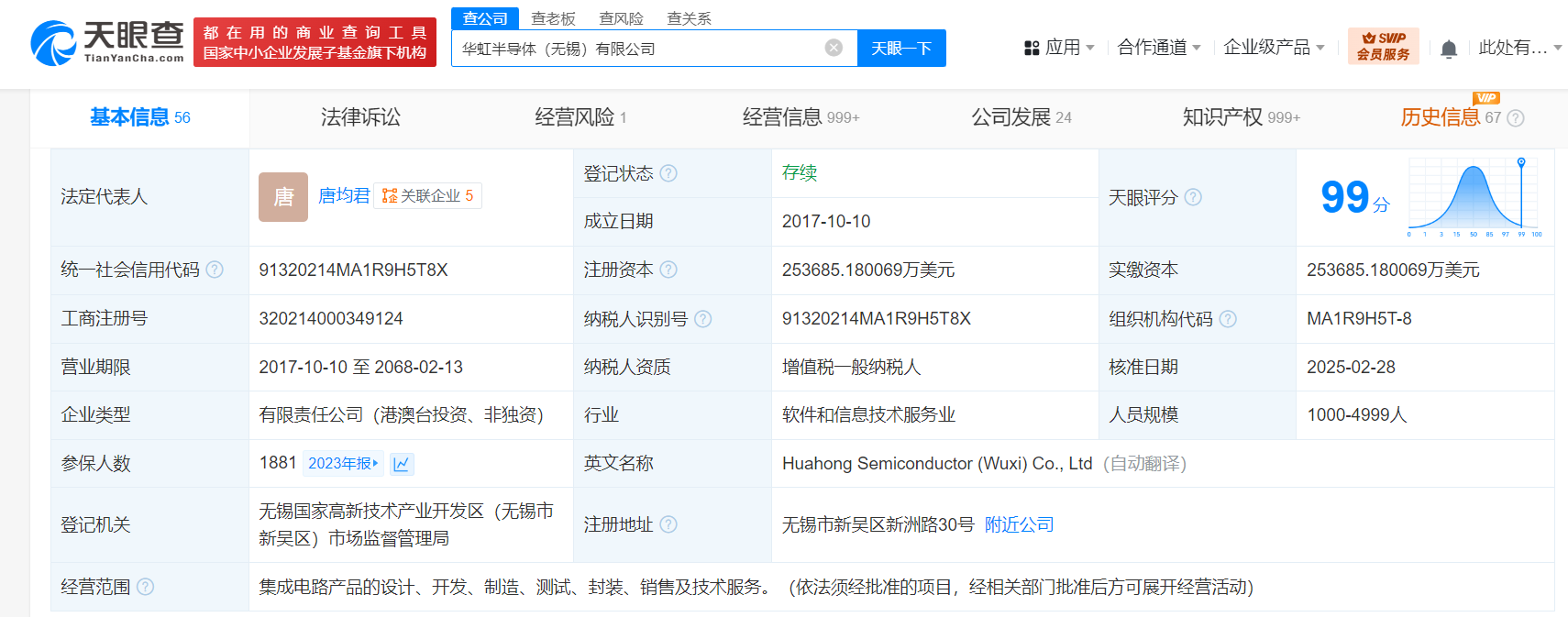1568x617 pixels.
Task: Expand the 合作通道 dropdown
Action: pos(1159,48)
